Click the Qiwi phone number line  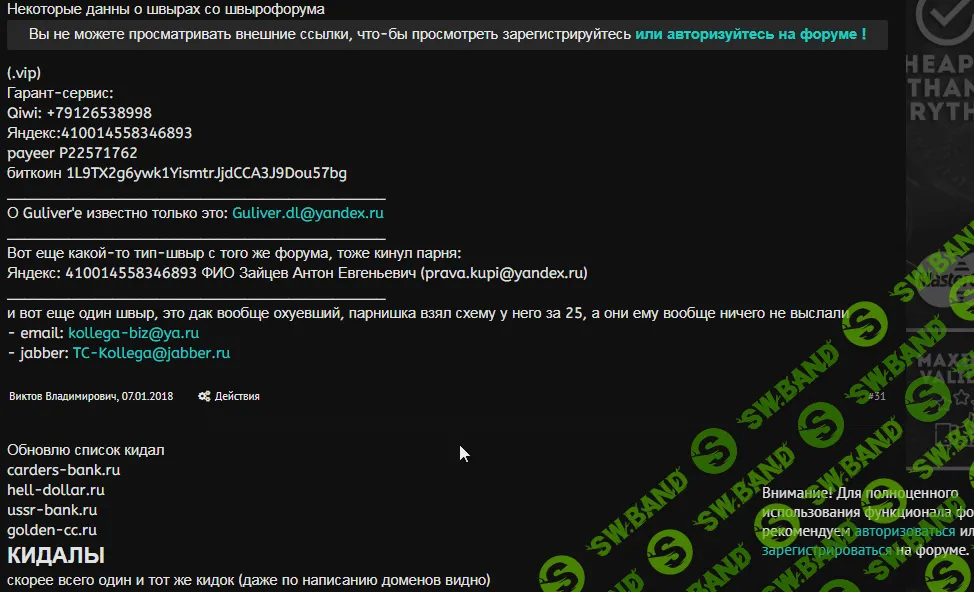coord(79,113)
